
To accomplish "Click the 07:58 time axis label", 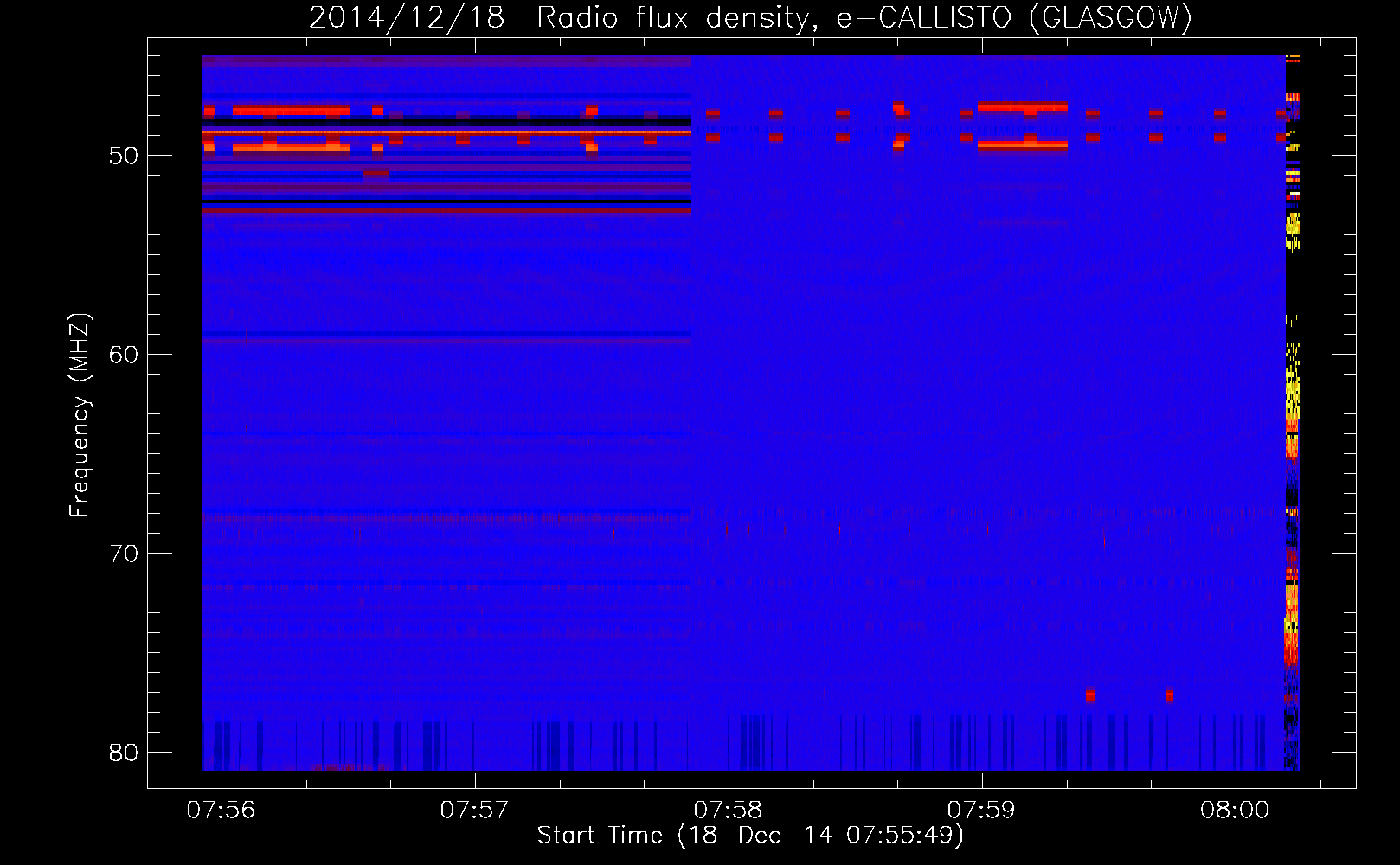I will (729, 811).
